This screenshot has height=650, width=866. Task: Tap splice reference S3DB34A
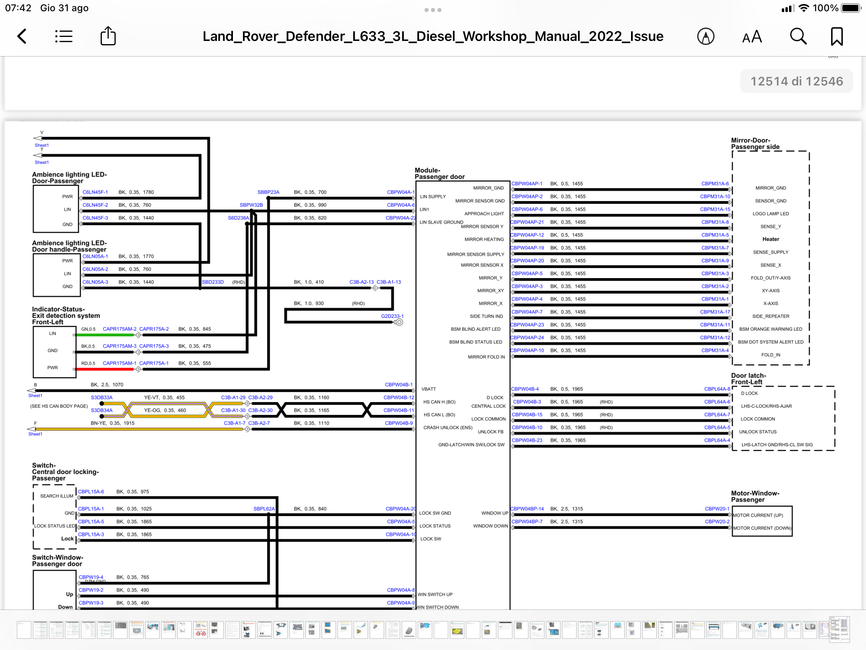tap(102, 410)
